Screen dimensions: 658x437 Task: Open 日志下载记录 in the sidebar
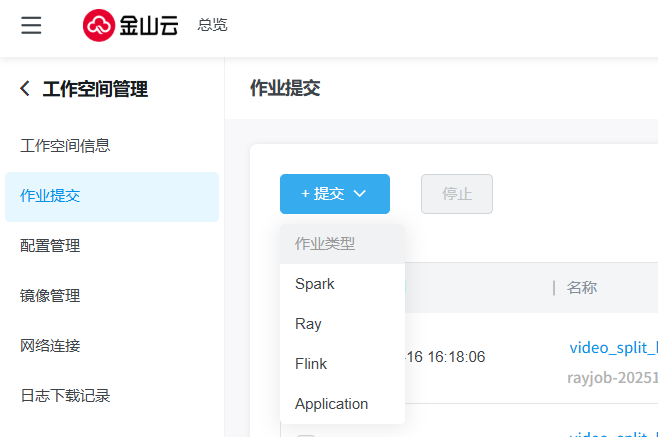click(x=65, y=396)
